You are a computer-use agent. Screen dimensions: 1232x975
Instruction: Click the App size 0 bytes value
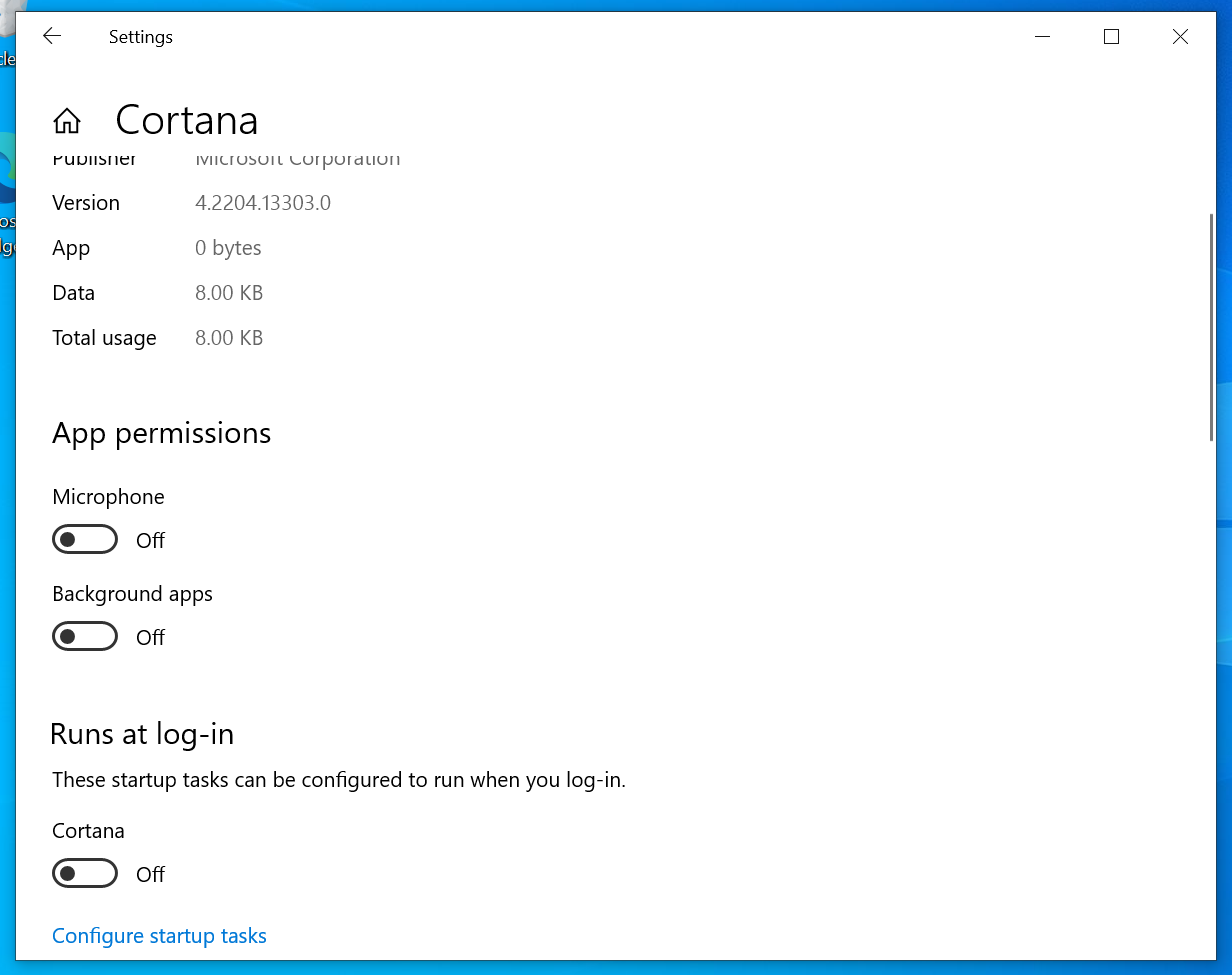pyautogui.click(x=228, y=248)
